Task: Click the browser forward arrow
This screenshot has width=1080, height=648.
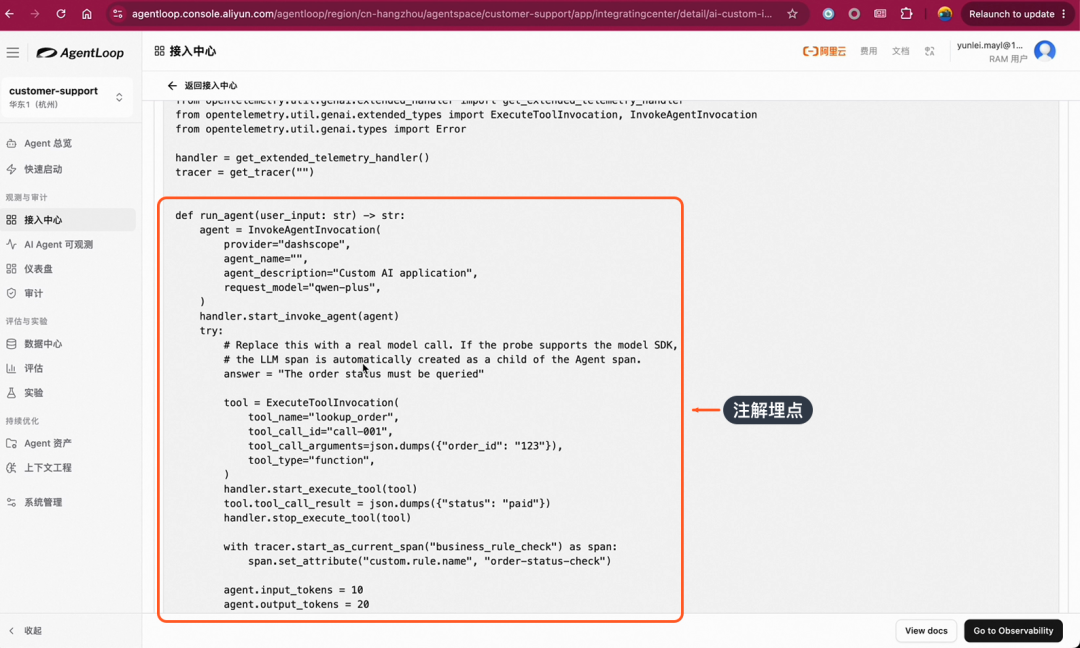Action: click(35, 14)
